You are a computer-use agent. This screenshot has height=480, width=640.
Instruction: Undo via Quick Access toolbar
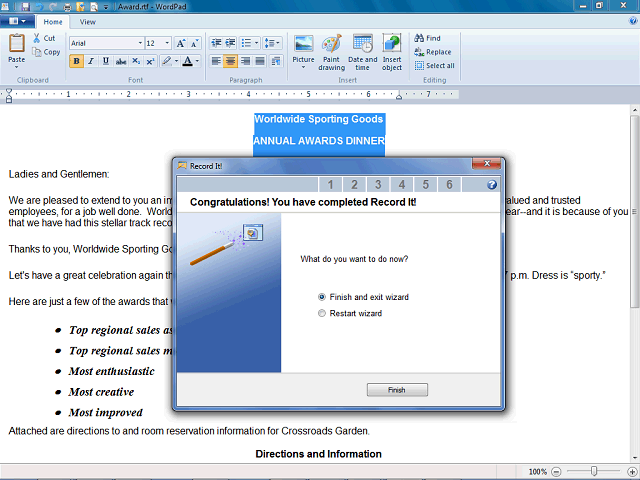click(40, 7)
